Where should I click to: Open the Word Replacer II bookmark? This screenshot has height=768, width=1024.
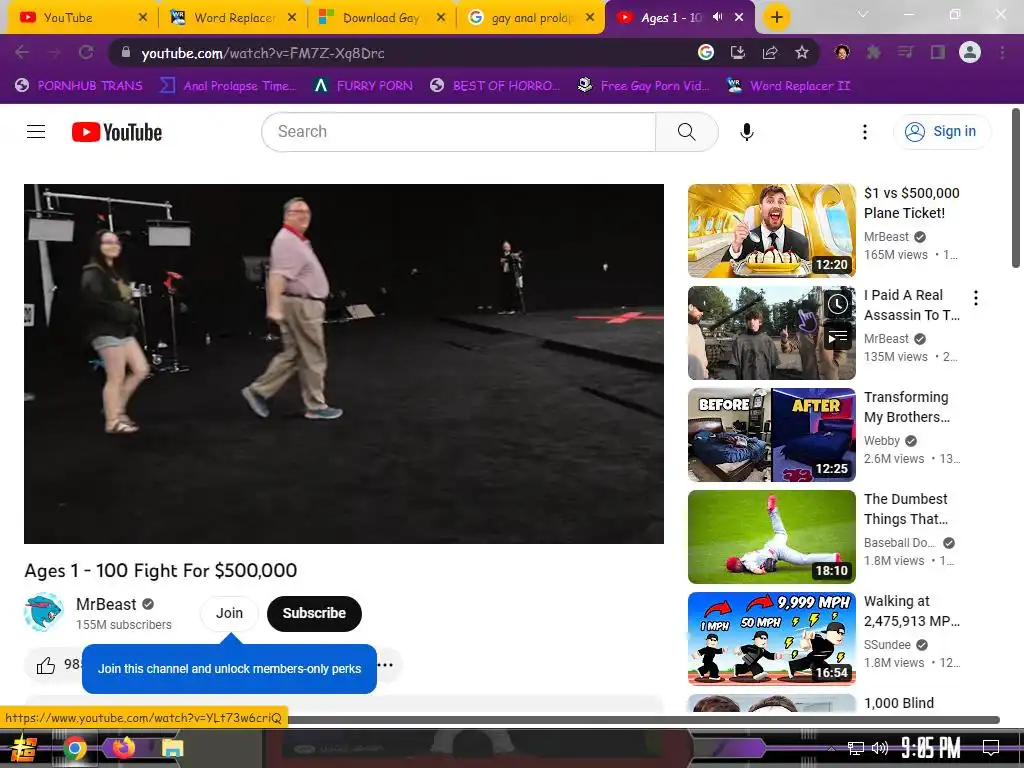tap(789, 85)
